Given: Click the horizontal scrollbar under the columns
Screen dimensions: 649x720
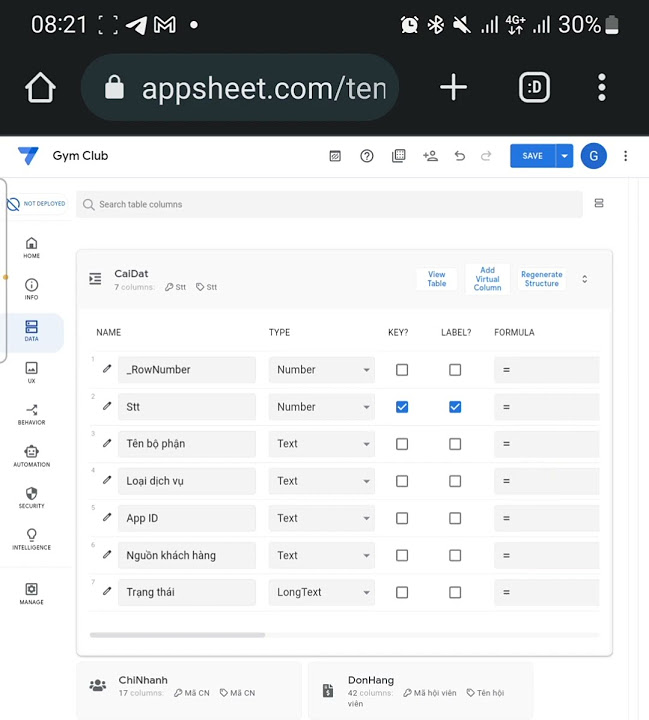Looking at the screenshot, I should click(177, 635).
